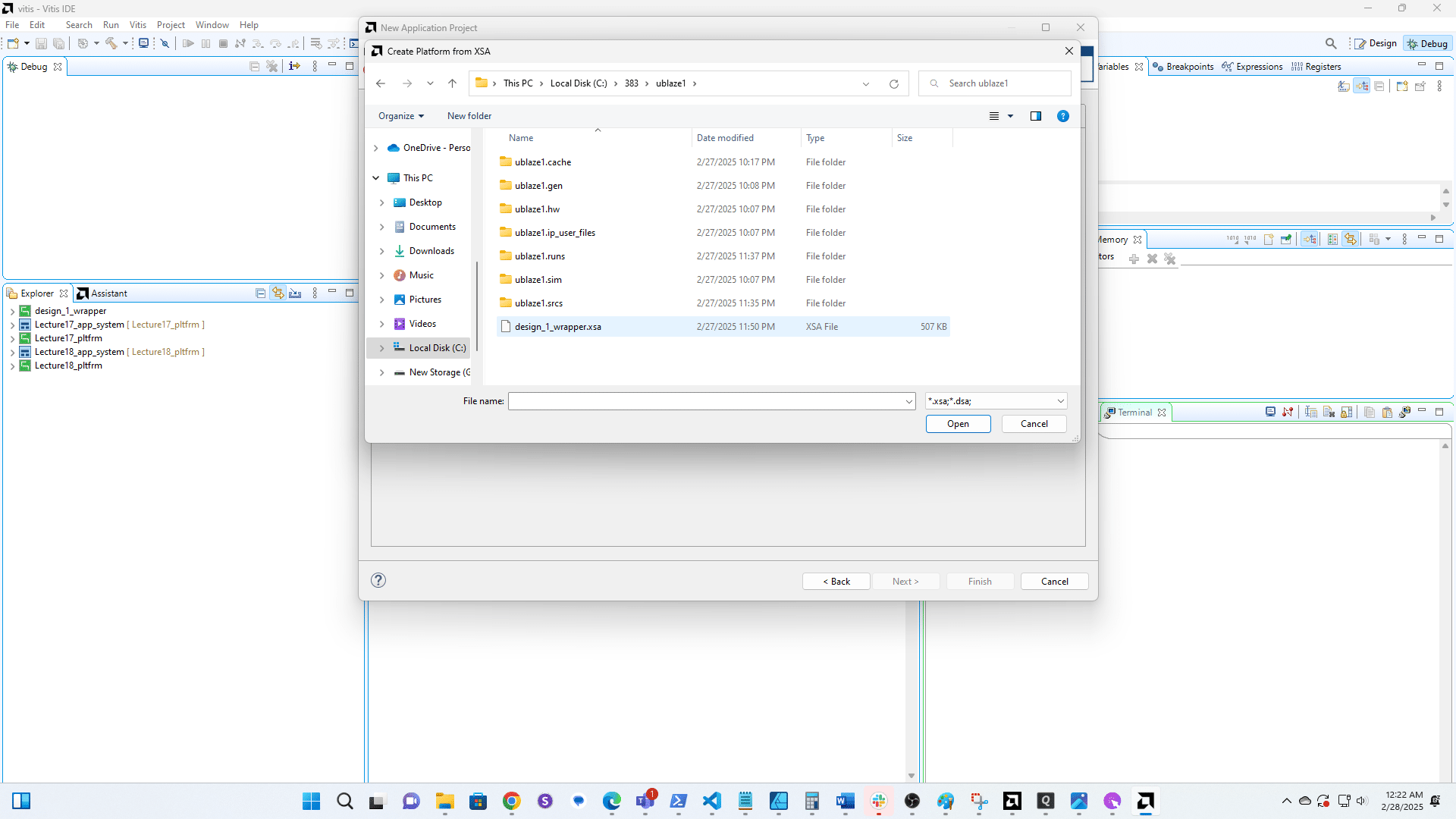Click the Open button

coord(958,424)
